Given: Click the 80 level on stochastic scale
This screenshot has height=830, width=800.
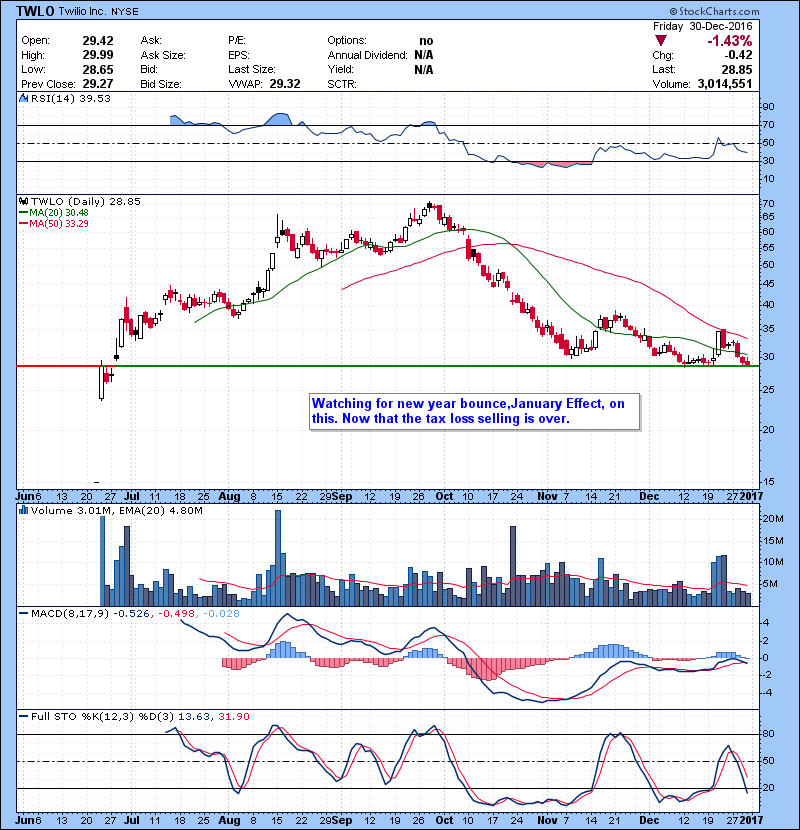Looking at the screenshot, I should click(768, 734).
